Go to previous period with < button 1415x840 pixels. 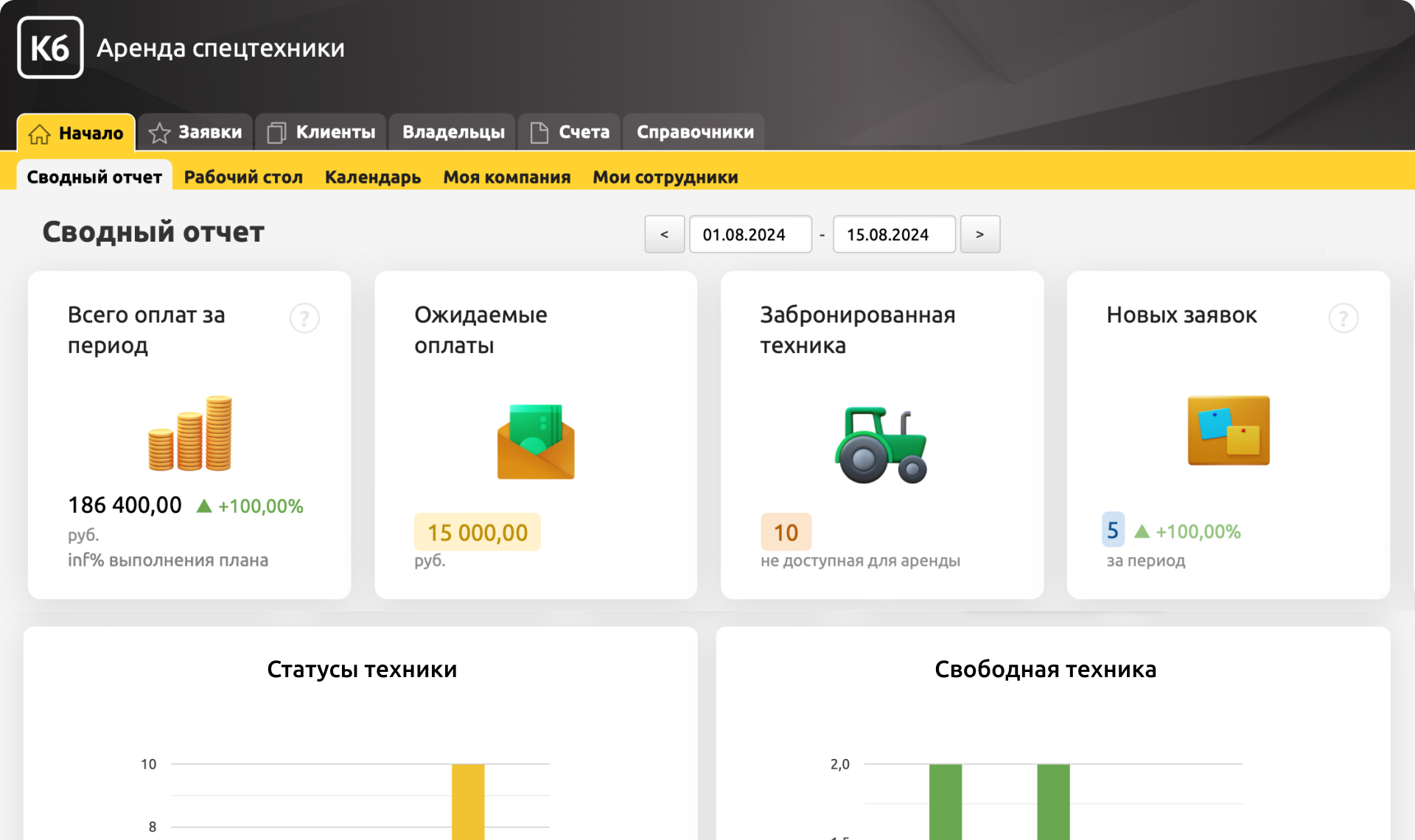(664, 234)
